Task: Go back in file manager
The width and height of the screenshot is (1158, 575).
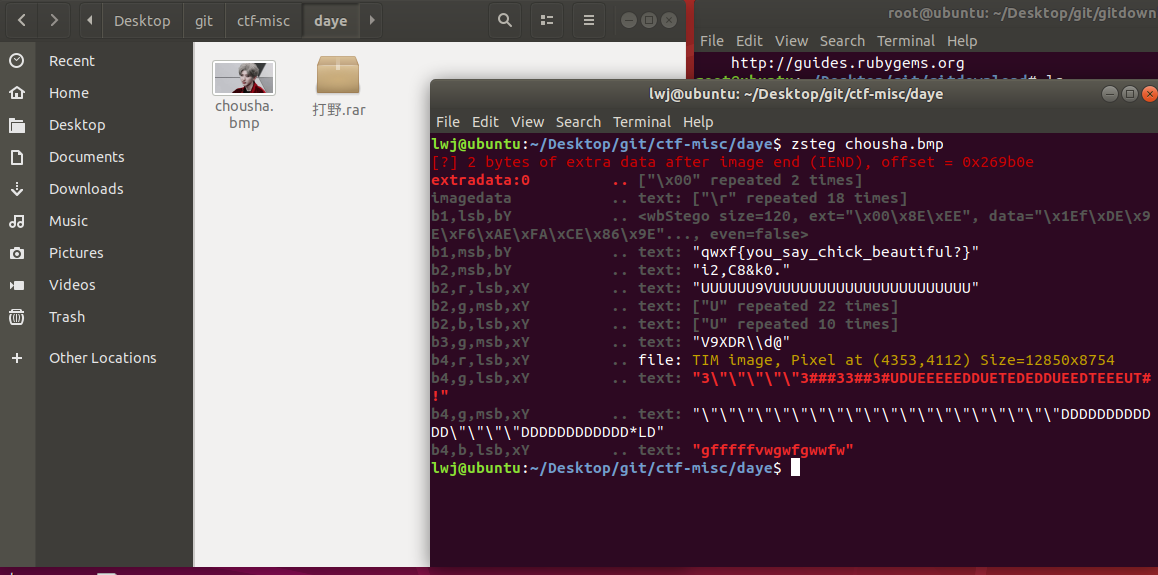Action: pyautogui.click(x=21, y=21)
